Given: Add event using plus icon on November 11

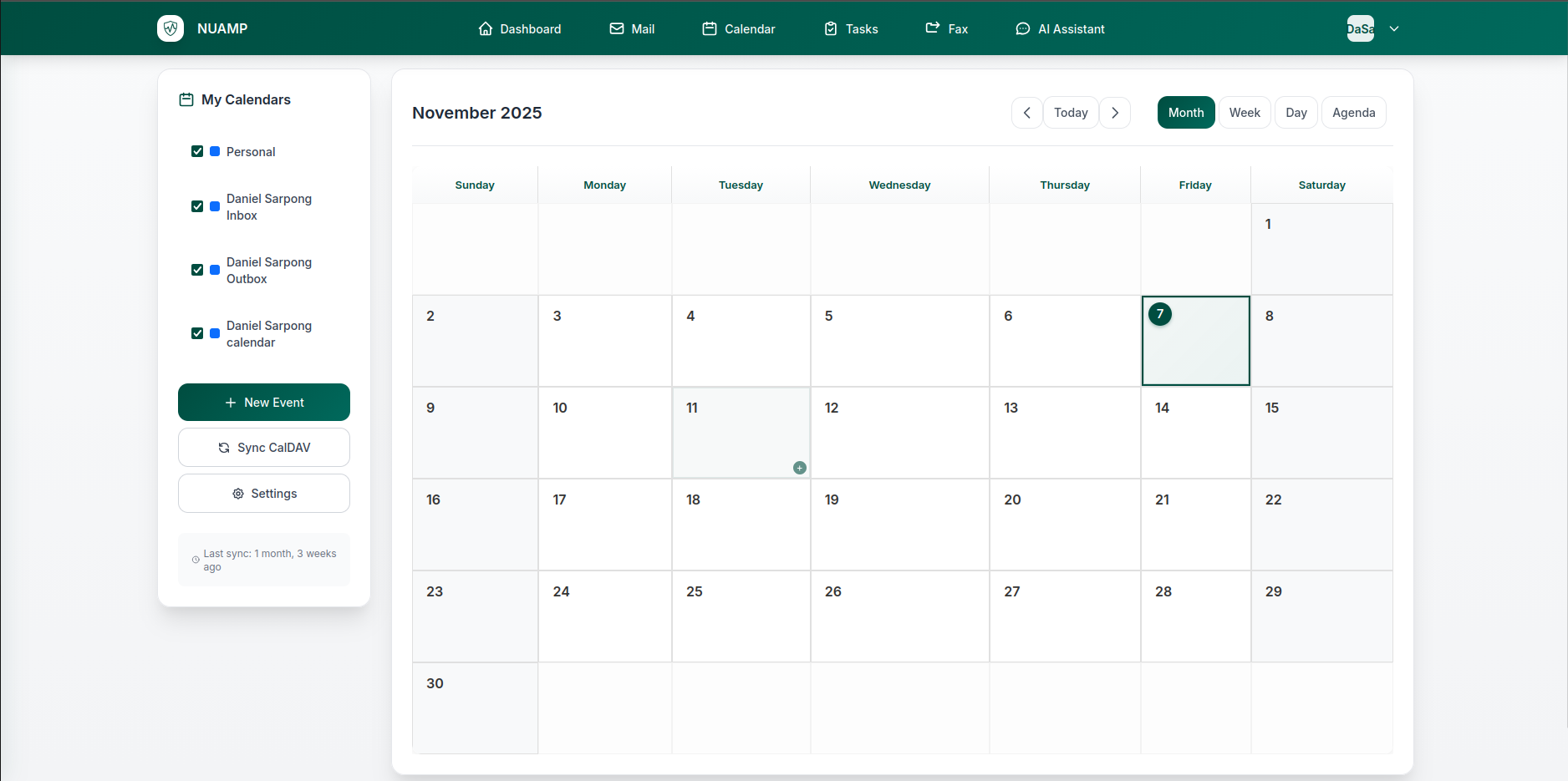Looking at the screenshot, I should tap(800, 468).
